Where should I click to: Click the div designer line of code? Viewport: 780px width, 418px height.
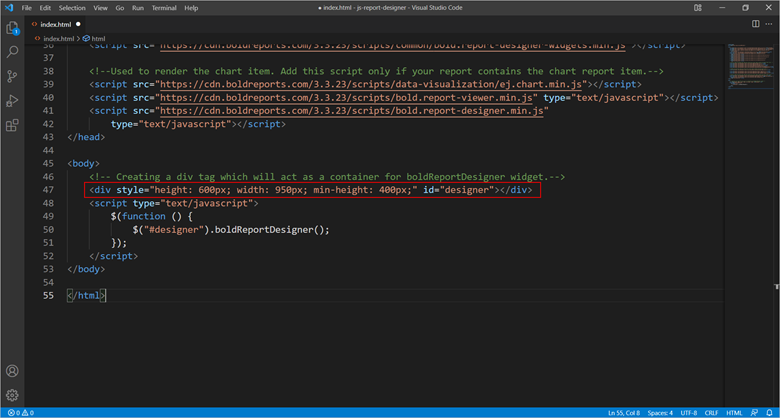pos(311,190)
